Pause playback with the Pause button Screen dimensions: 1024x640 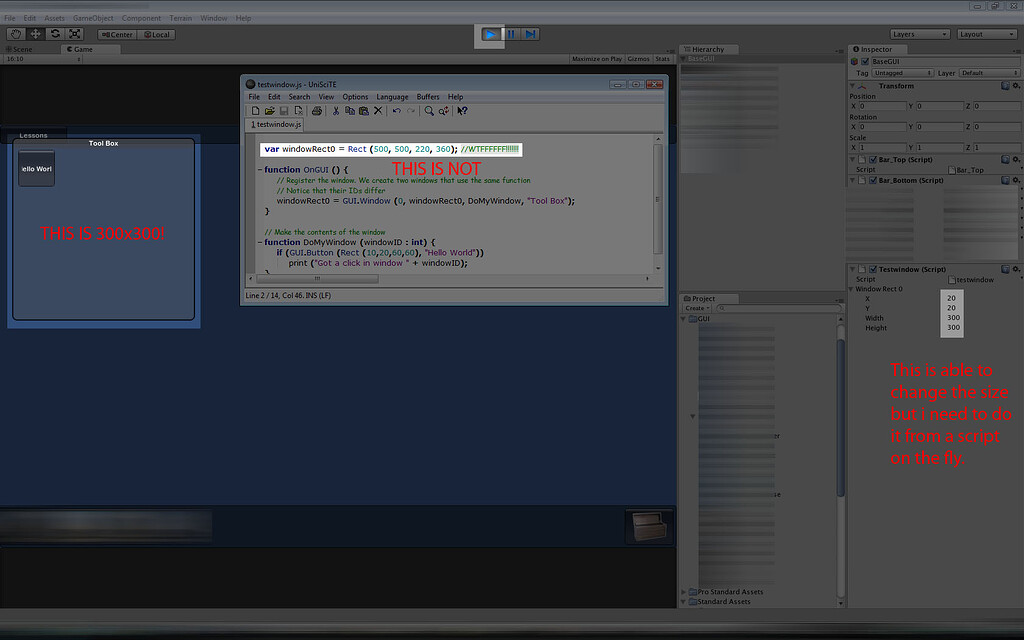click(x=511, y=34)
